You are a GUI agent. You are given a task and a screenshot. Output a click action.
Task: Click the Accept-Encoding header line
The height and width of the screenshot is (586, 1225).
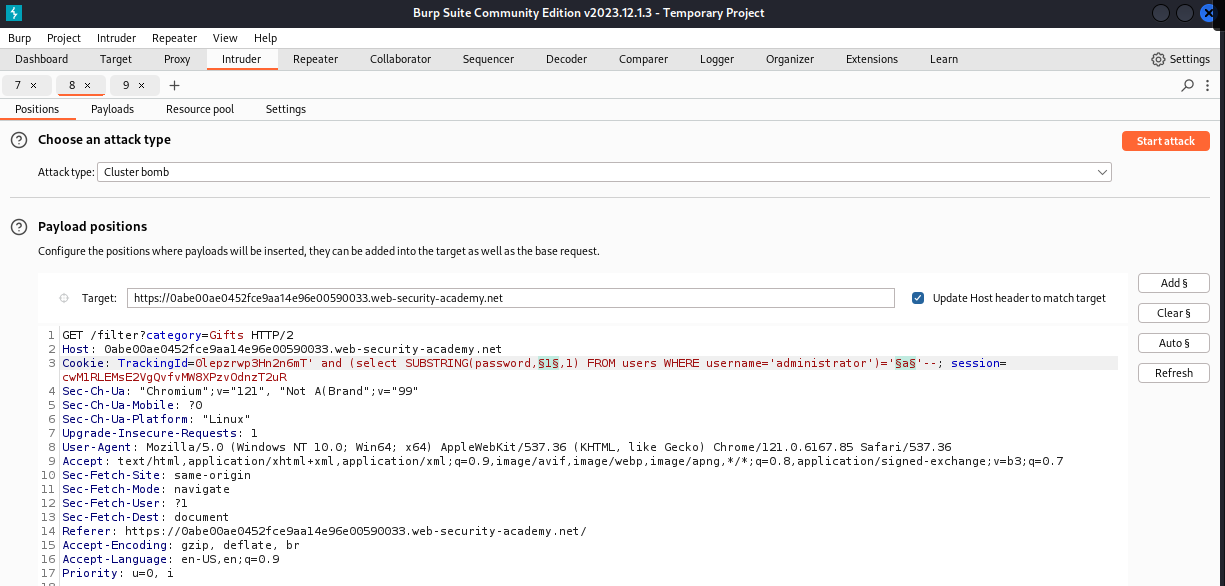pos(181,545)
